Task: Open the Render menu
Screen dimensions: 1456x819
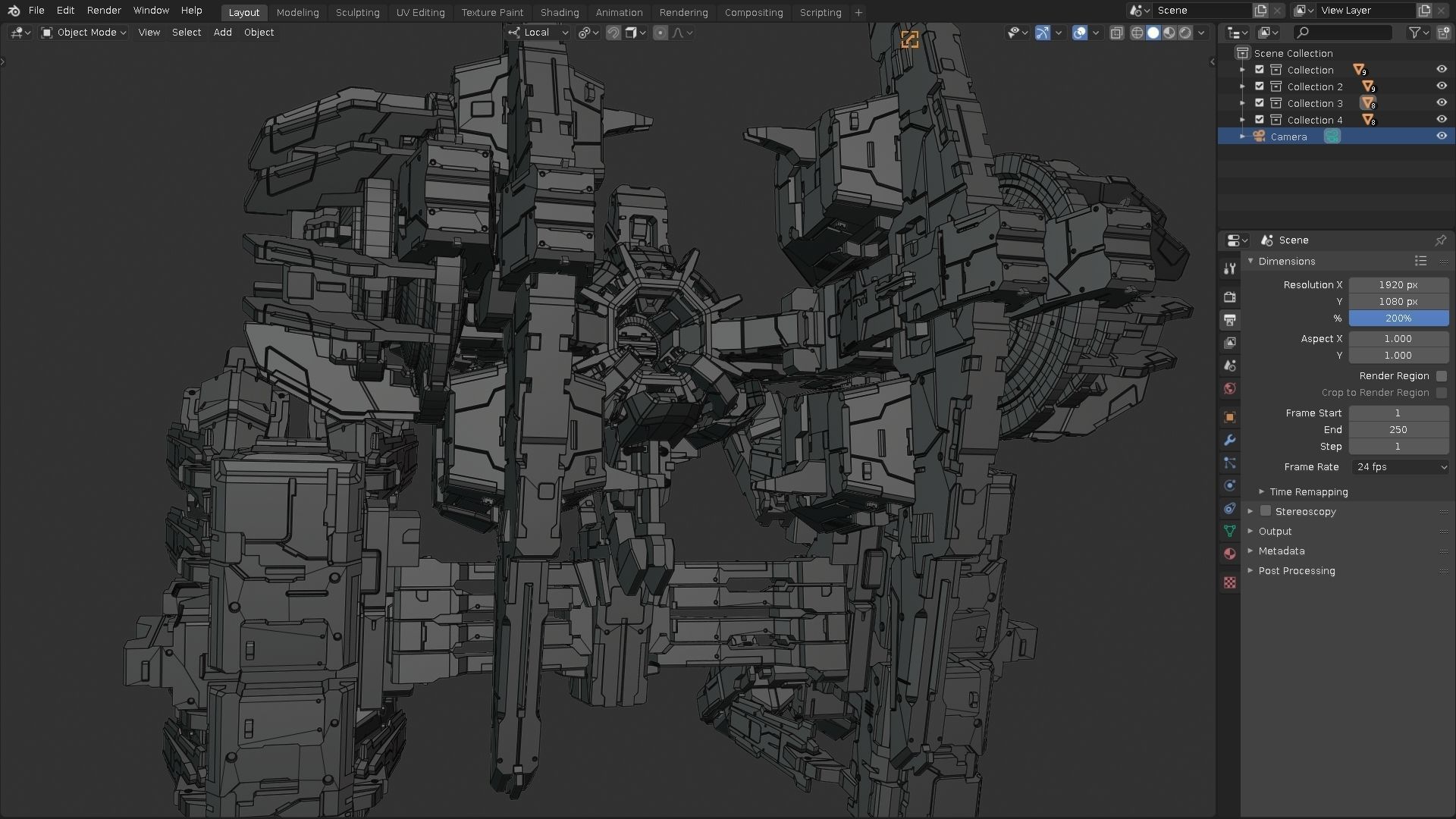Action: pos(103,10)
